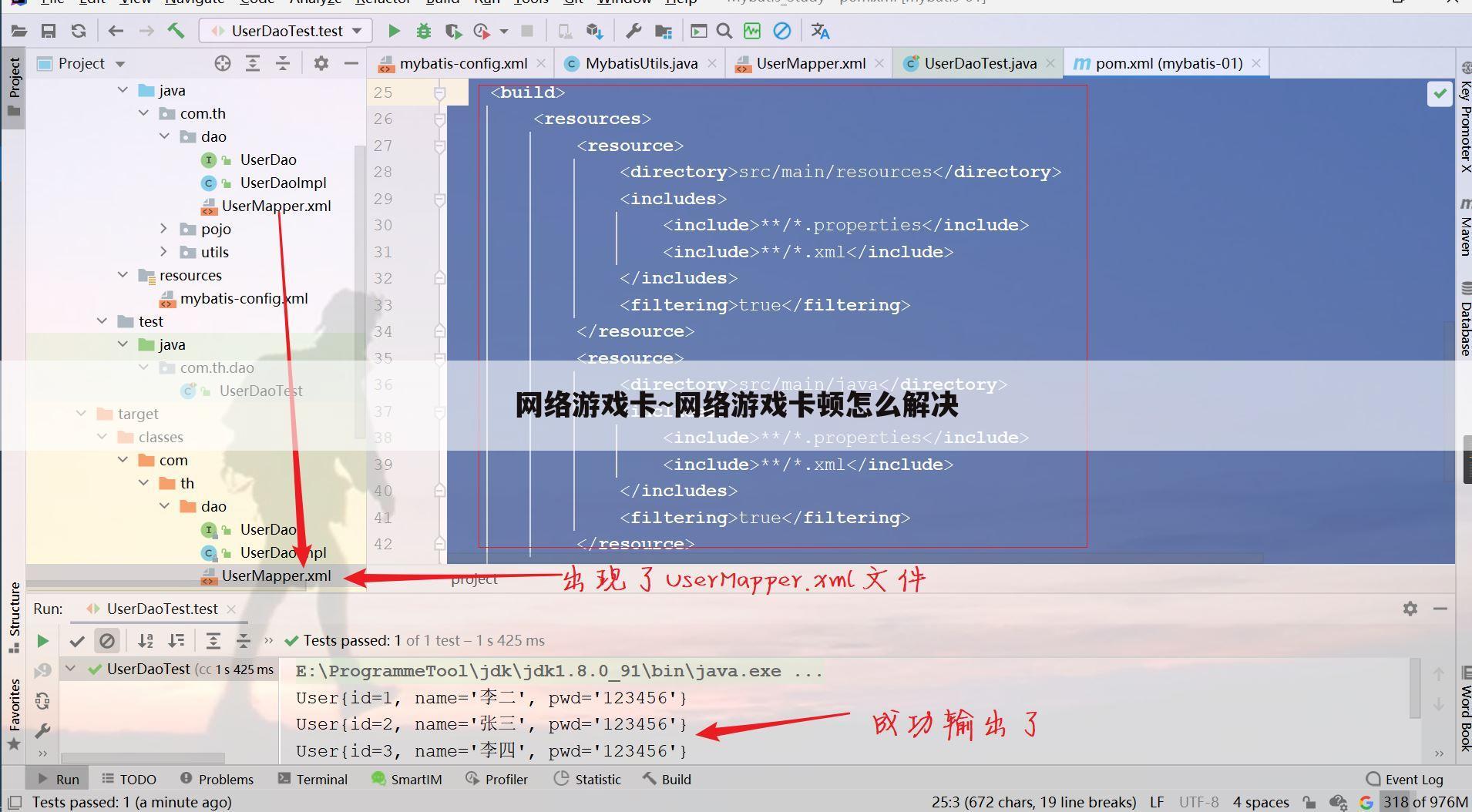Image resolution: width=1472 pixels, height=812 pixels.
Task: Toggle show passed tests checkmark
Action: 76,640
